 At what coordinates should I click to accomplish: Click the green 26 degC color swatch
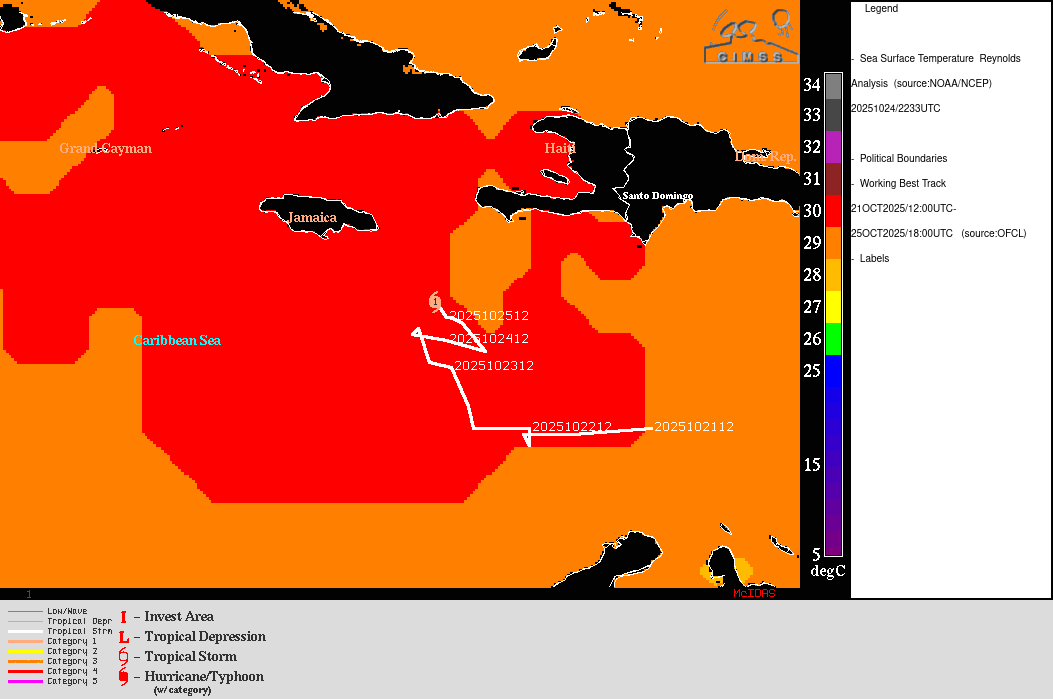(833, 339)
